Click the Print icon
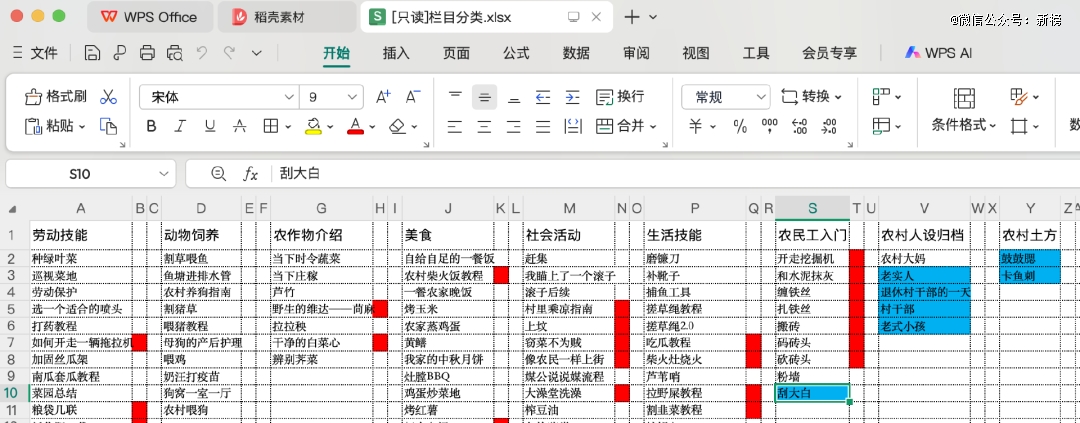The width and height of the screenshot is (1080, 423). coord(147,53)
